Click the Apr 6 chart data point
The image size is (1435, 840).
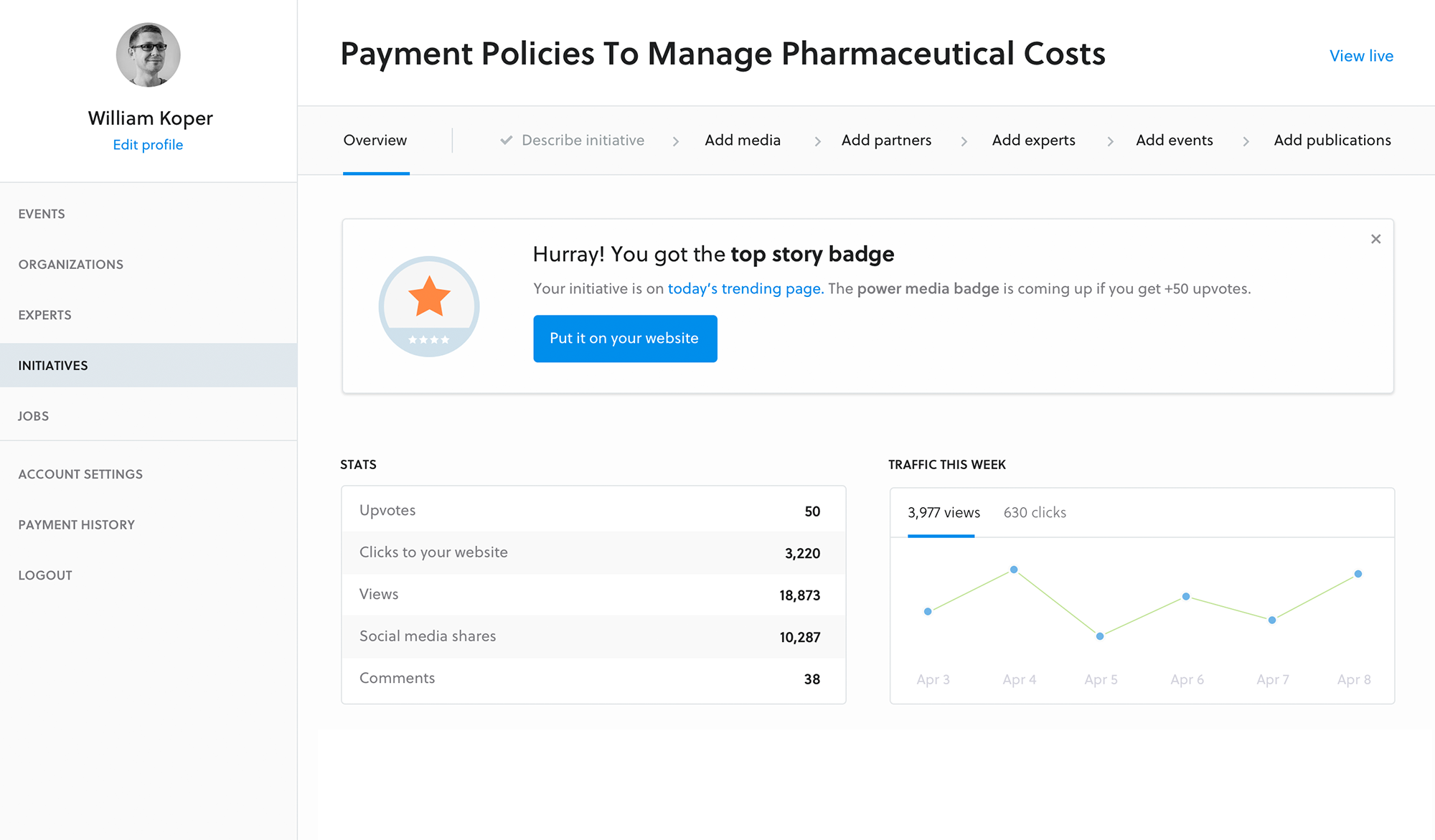pyautogui.click(x=1186, y=596)
